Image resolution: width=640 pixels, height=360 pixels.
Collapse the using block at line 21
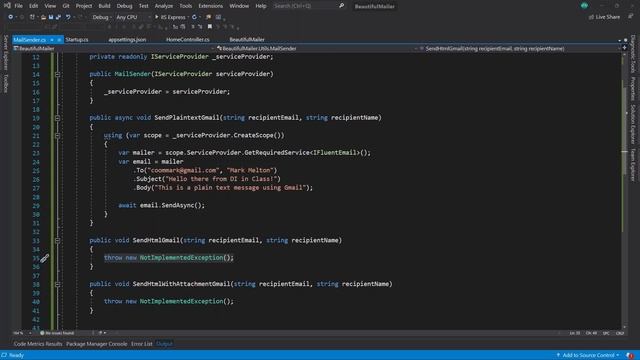(x=57, y=136)
